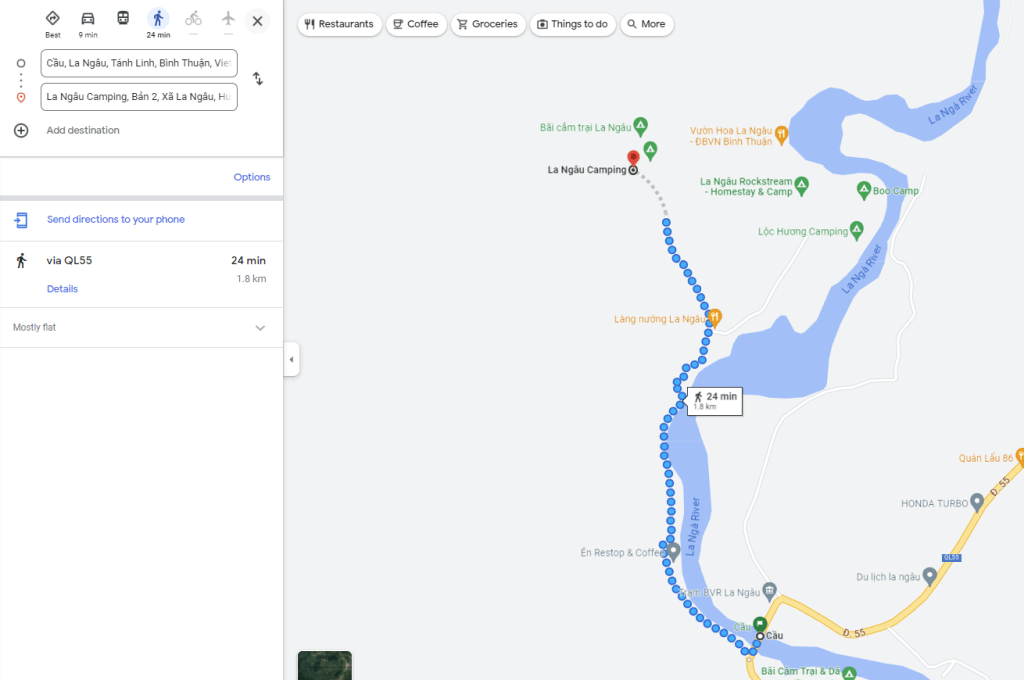Click Send directions to your phone
Image resolution: width=1024 pixels, height=680 pixels.
pos(115,219)
